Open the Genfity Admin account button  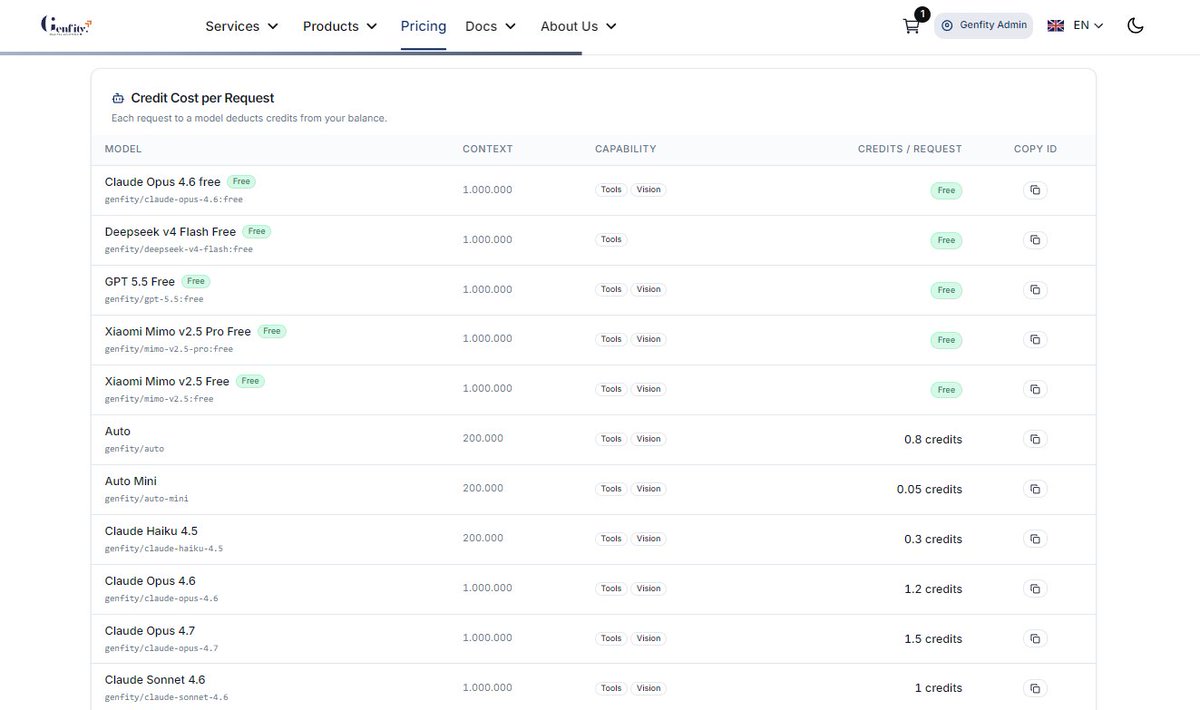tap(984, 25)
